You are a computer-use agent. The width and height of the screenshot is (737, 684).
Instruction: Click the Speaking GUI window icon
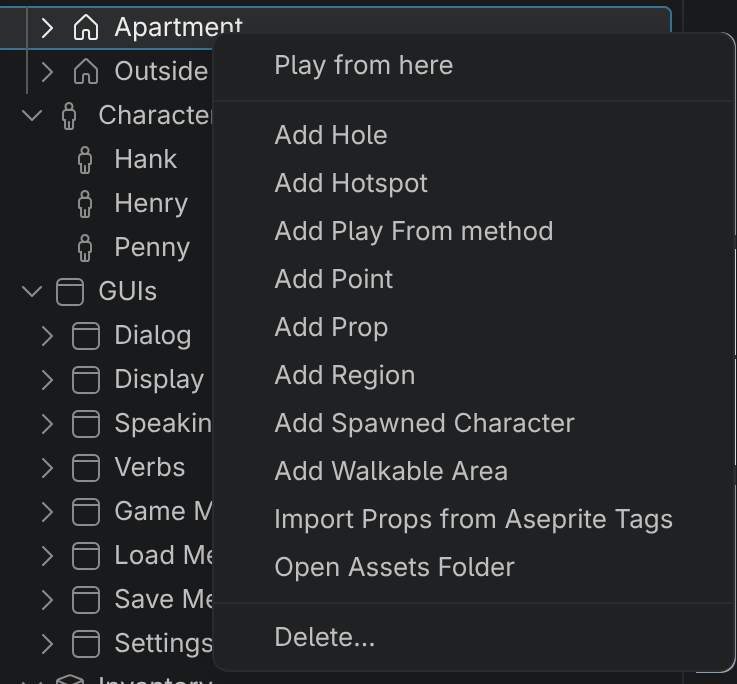[x=86, y=424]
